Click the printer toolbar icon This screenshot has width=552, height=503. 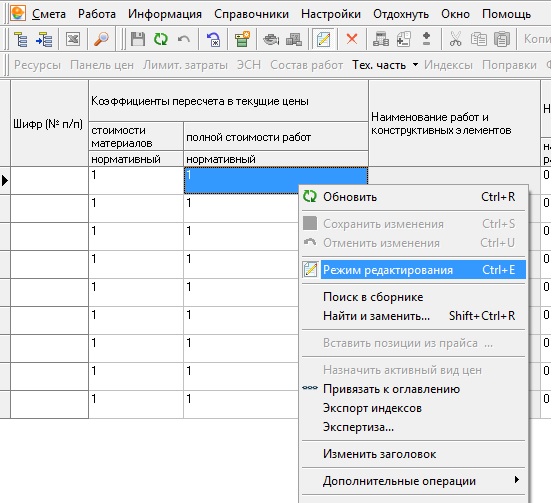[x=271, y=39]
